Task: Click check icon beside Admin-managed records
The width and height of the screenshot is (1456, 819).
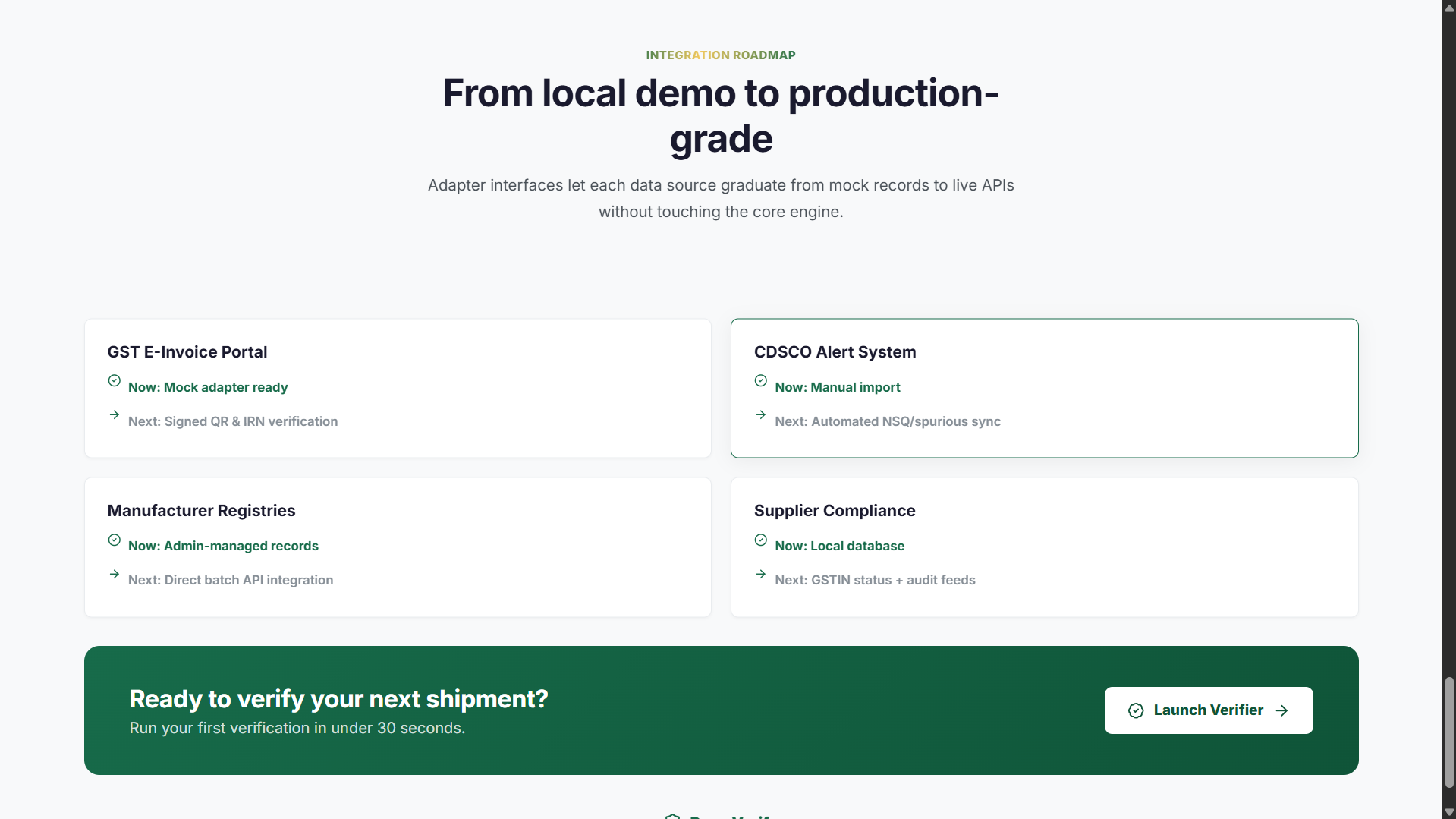Action: coord(115,540)
